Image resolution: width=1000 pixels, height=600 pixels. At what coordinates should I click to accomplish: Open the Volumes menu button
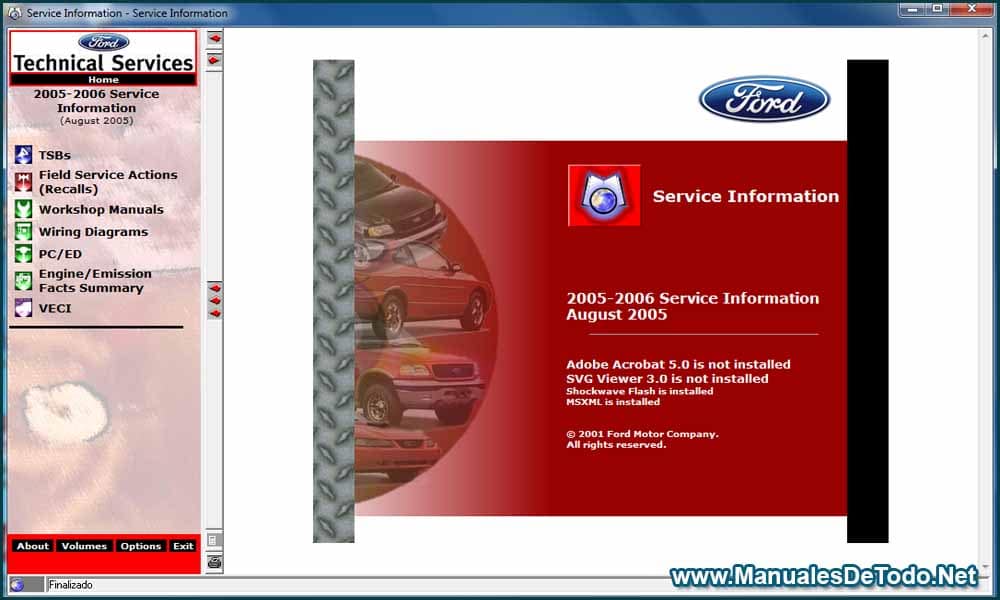(x=84, y=546)
